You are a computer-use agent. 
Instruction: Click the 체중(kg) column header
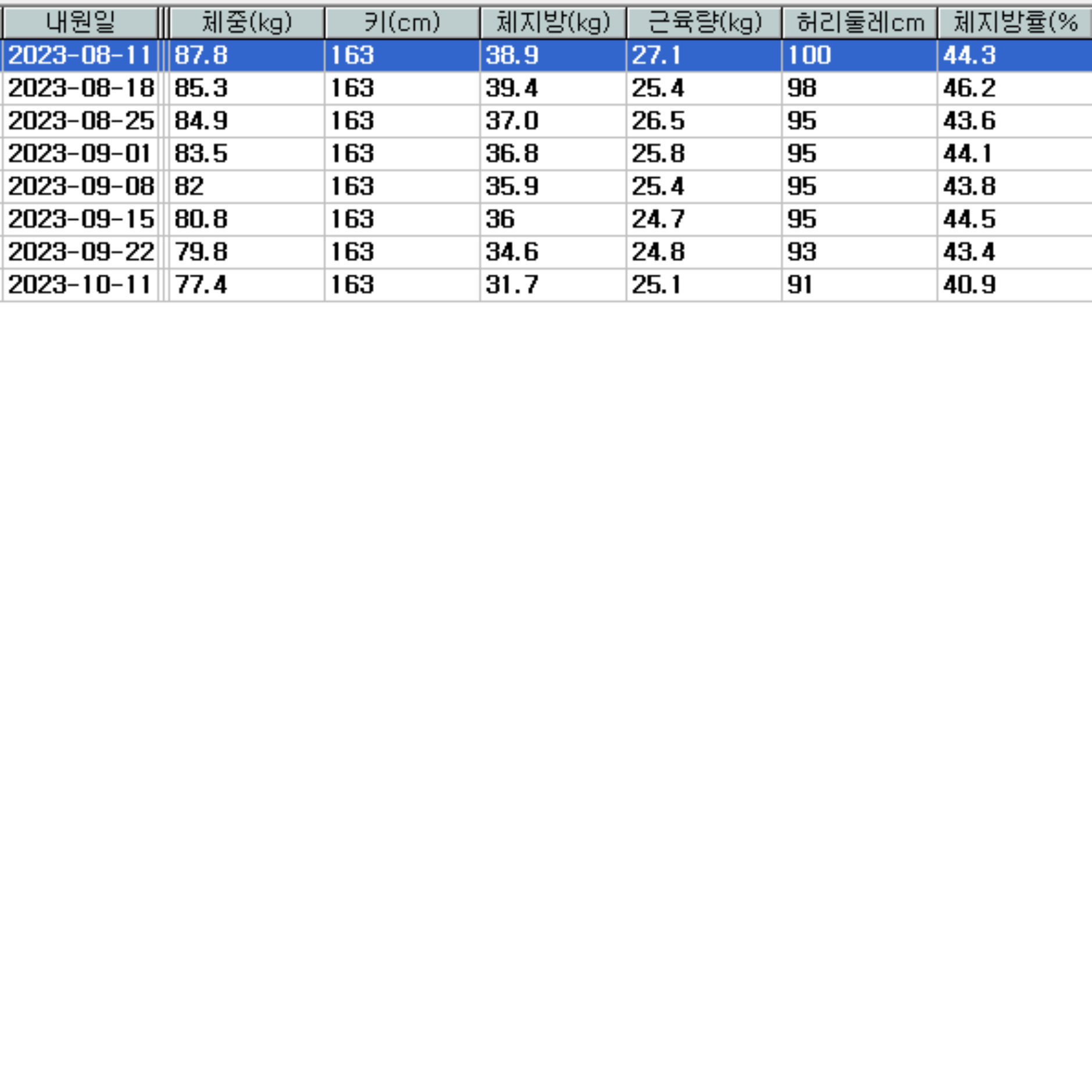[247, 23]
